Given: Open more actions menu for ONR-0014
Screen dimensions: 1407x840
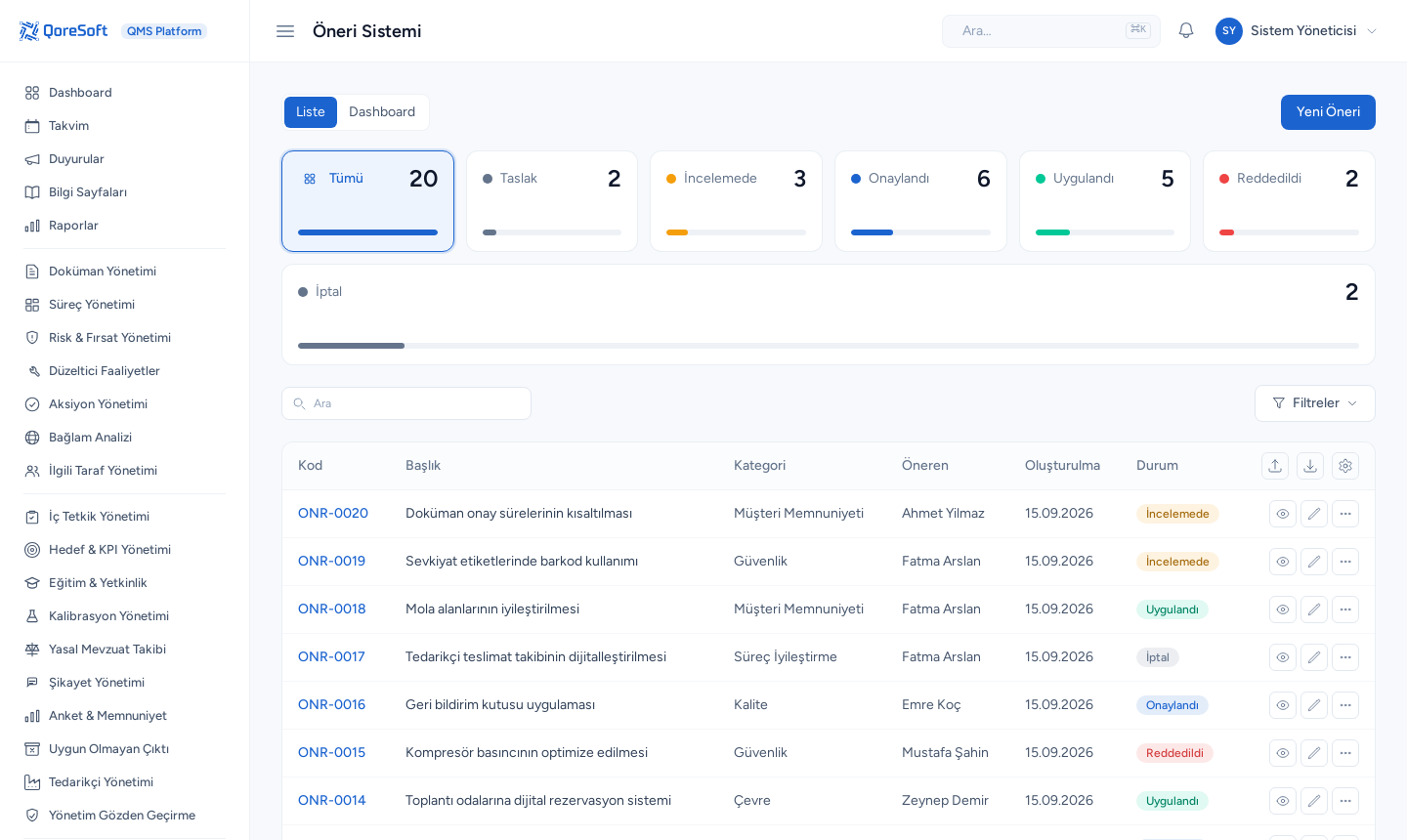Looking at the screenshot, I should [x=1345, y=801].
